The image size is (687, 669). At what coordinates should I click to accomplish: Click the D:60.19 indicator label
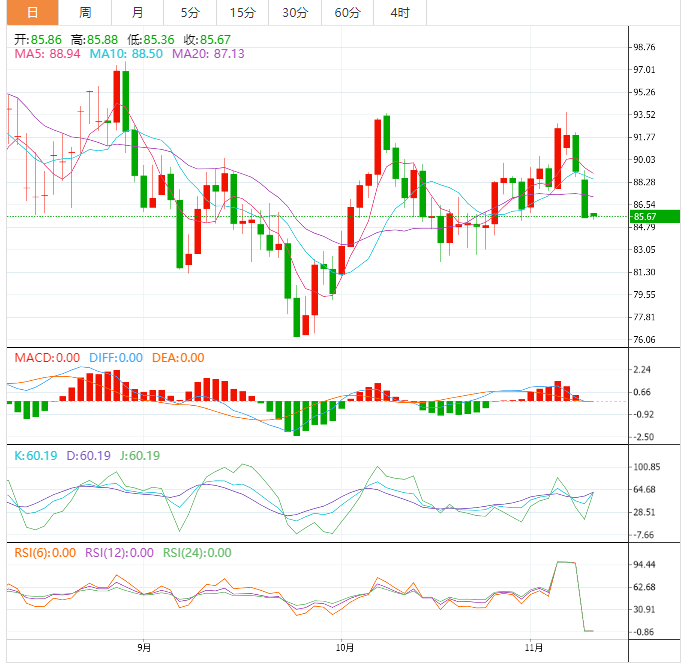[89, 456]
